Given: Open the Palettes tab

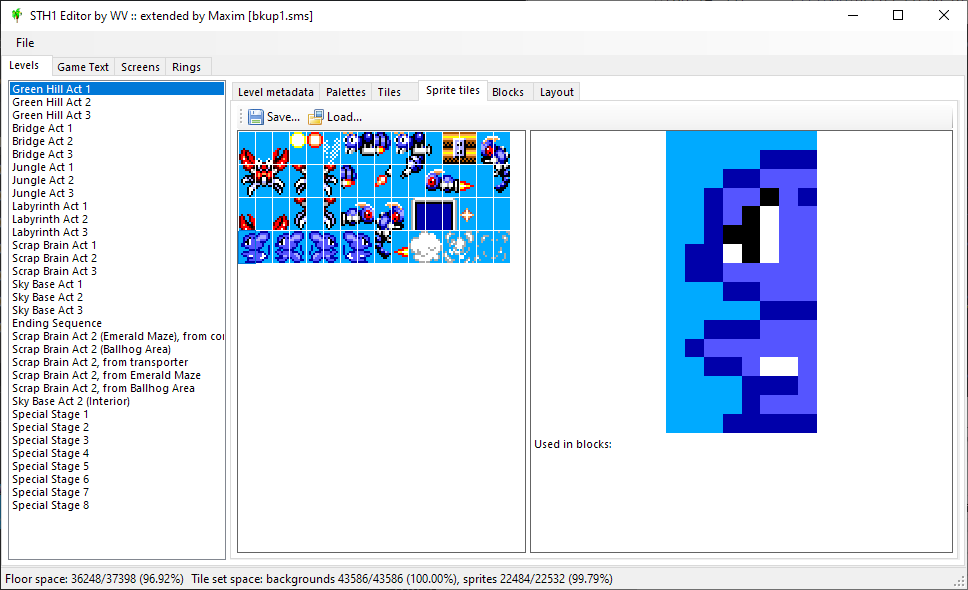Looking at the screenshot, I should (x=346, y=92).
